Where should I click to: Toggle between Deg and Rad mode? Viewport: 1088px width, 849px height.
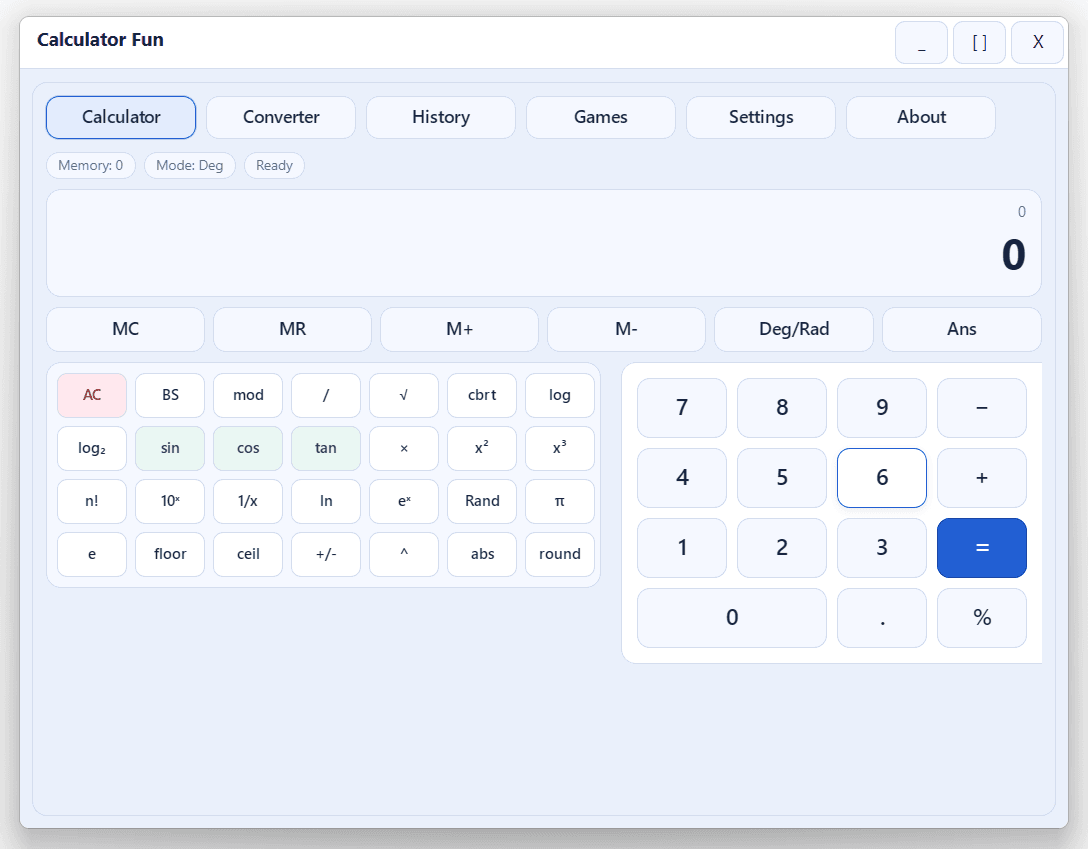coord(793,329)
